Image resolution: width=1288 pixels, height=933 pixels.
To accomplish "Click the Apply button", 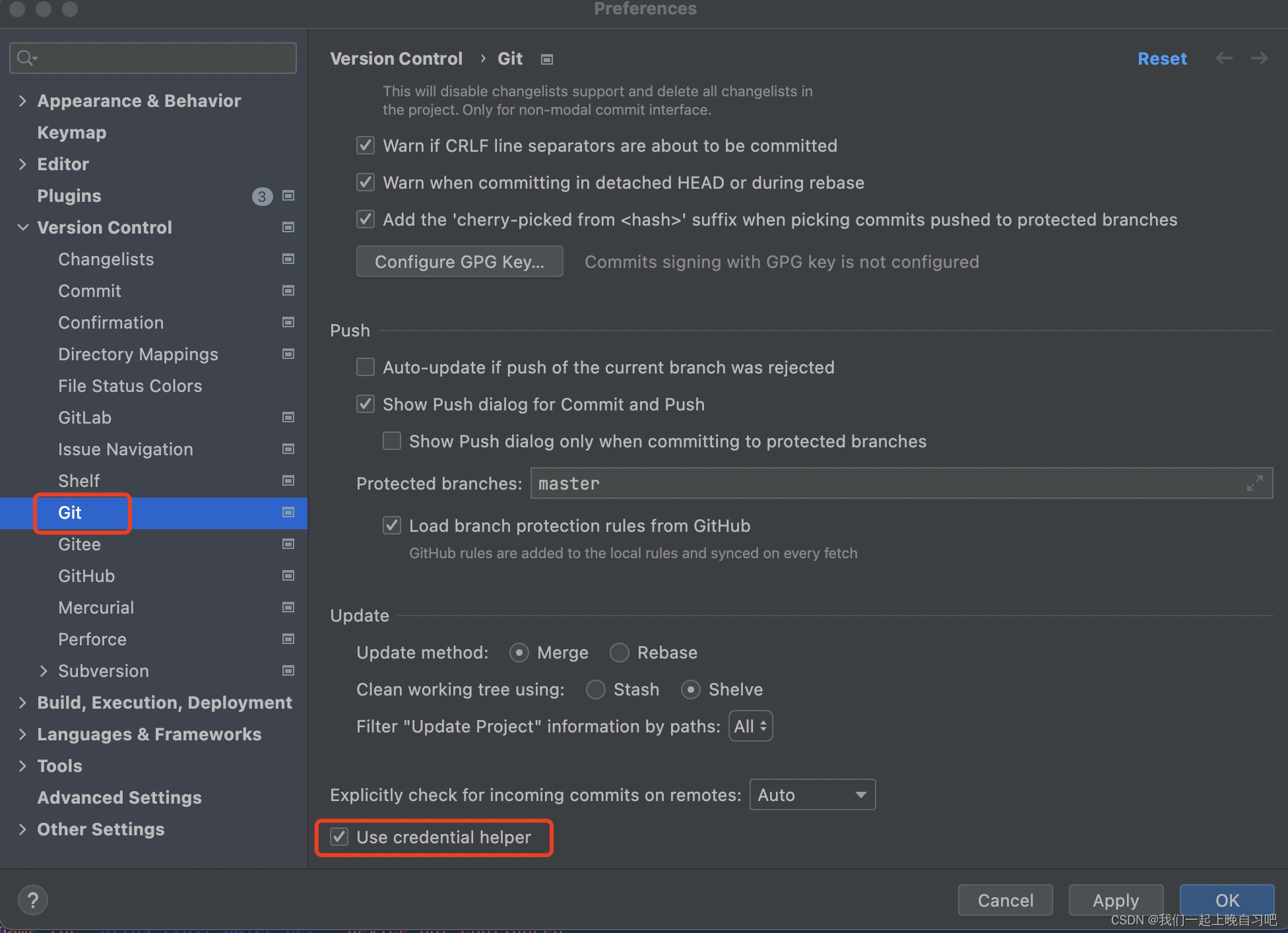I will [x=1116, y=899].
